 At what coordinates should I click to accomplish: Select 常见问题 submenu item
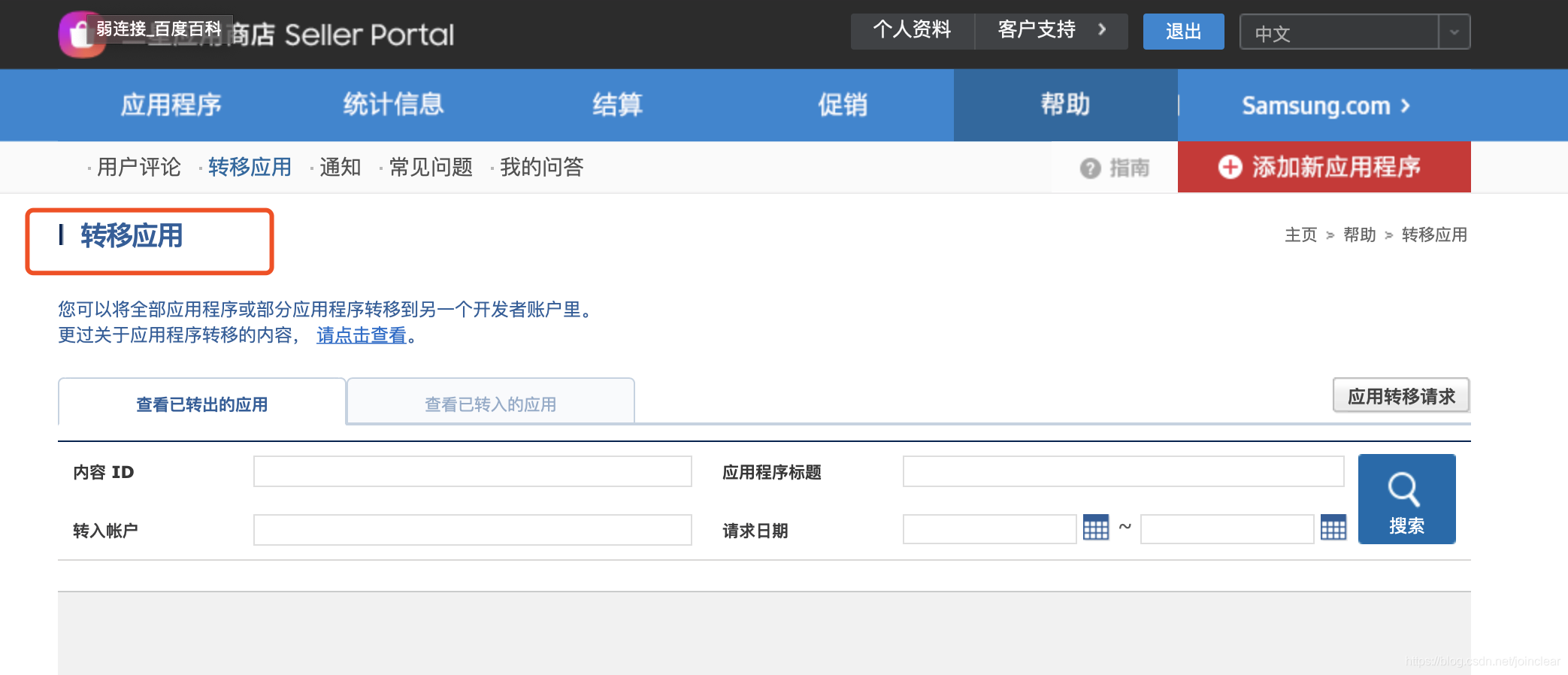pos(431,167)
